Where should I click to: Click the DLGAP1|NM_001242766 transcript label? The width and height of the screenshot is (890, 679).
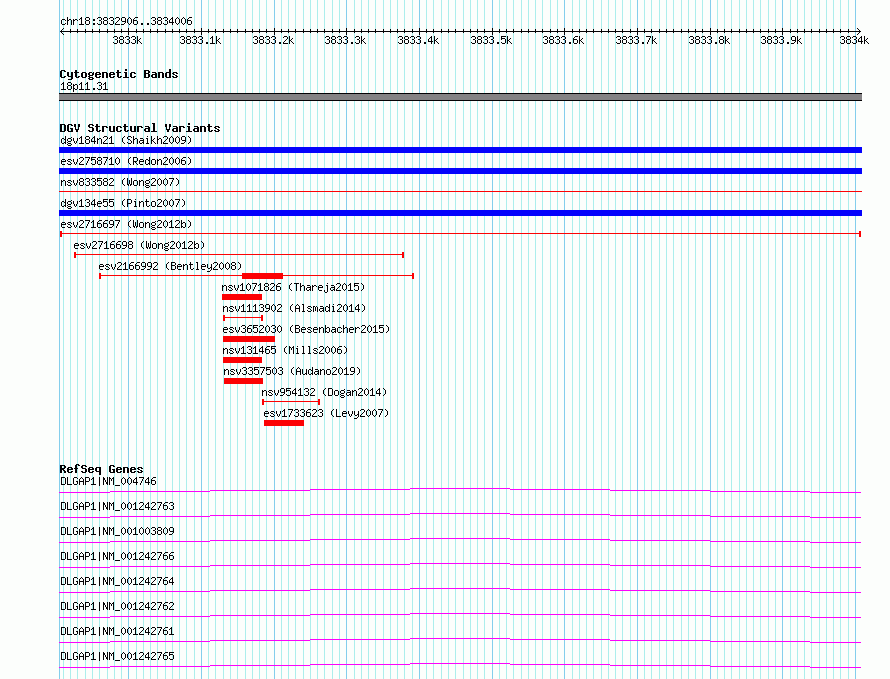tap(117, 556)
